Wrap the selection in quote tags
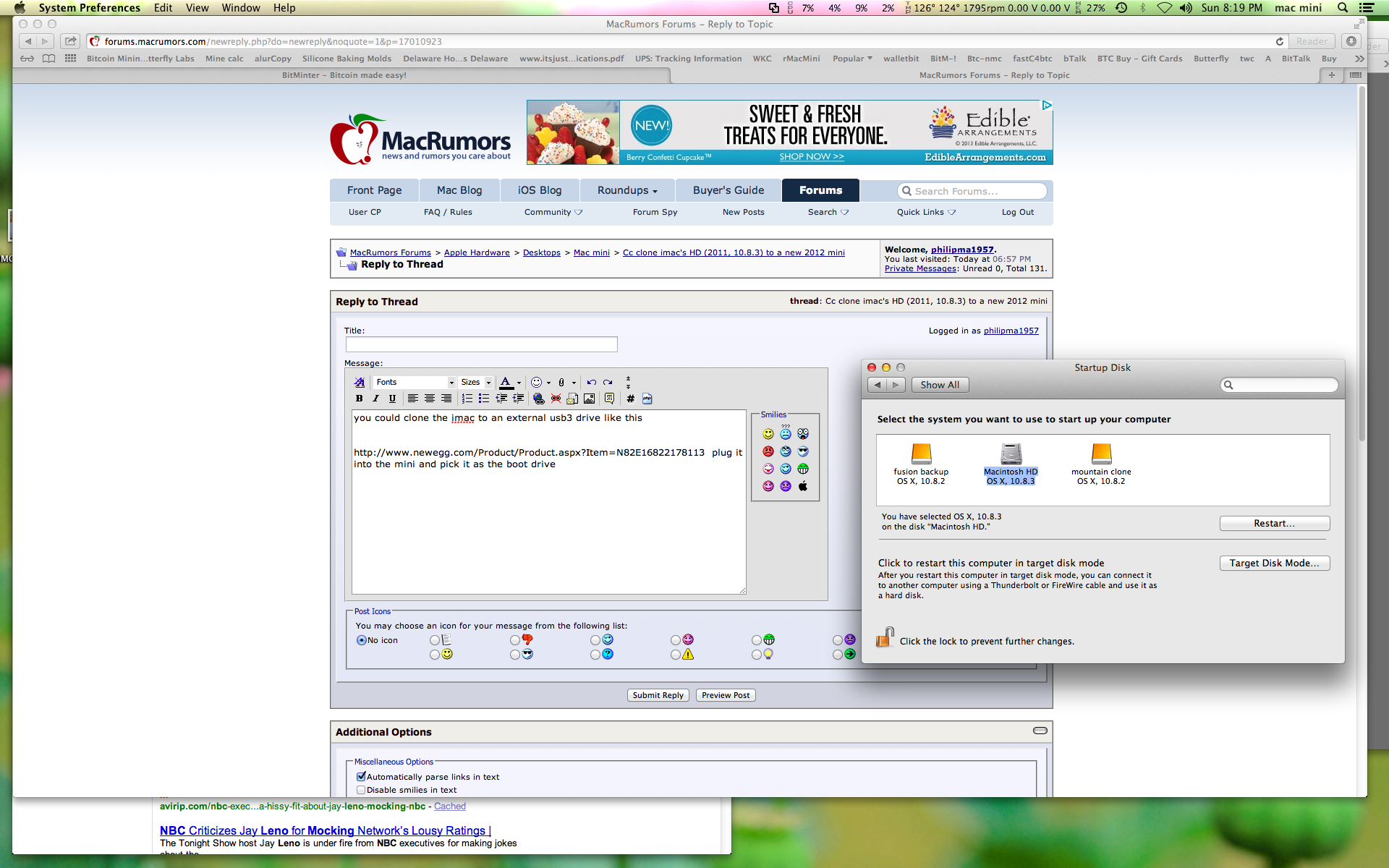 pyautogui.click(x=609, y=399)
